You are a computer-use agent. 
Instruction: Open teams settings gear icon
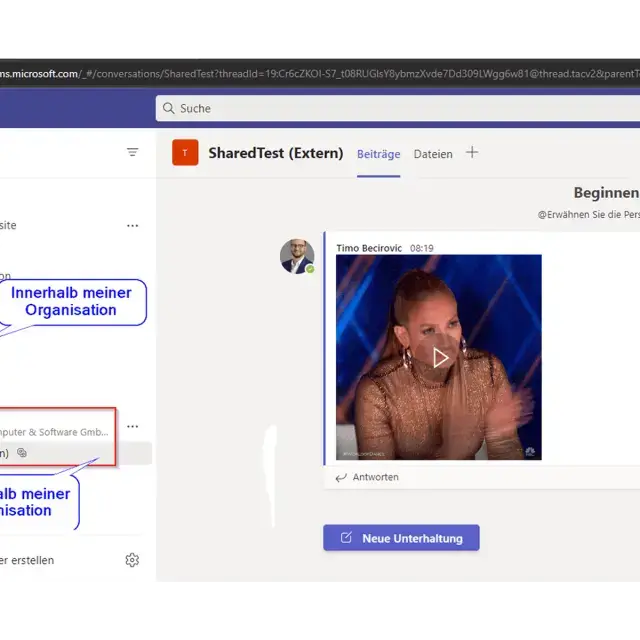(132, 560)
